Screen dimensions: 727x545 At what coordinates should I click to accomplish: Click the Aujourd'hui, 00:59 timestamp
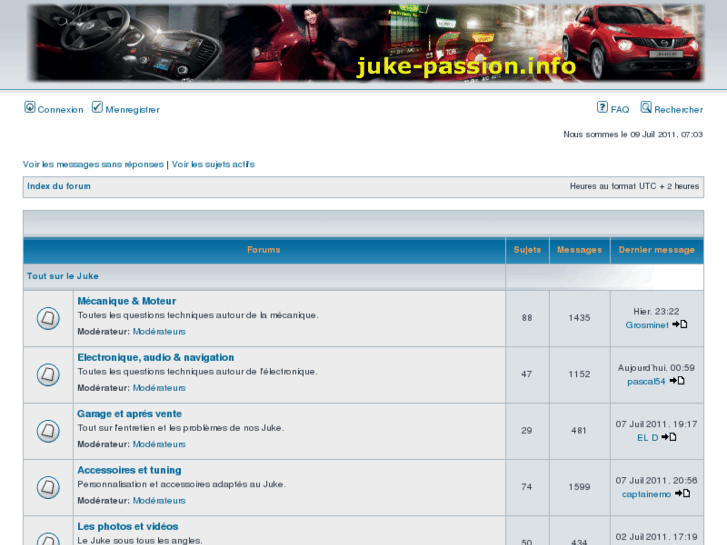point(657,368)
